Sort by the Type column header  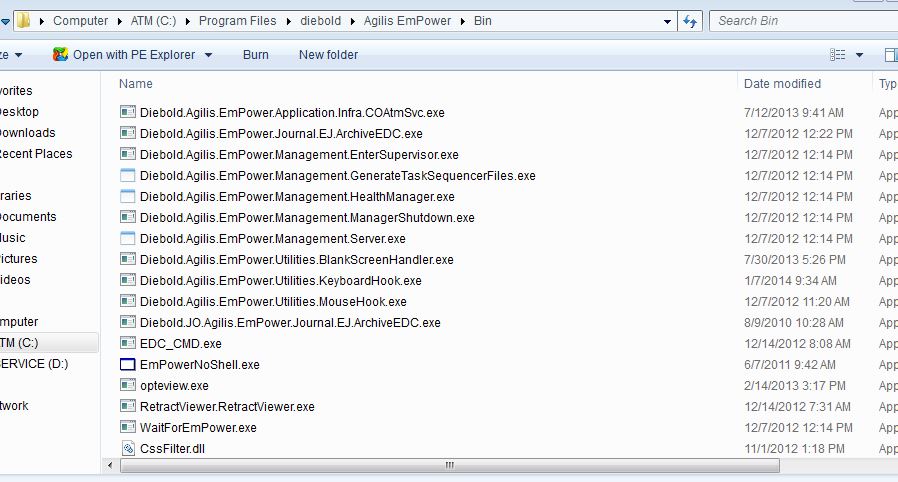click(x=888, y=84)
